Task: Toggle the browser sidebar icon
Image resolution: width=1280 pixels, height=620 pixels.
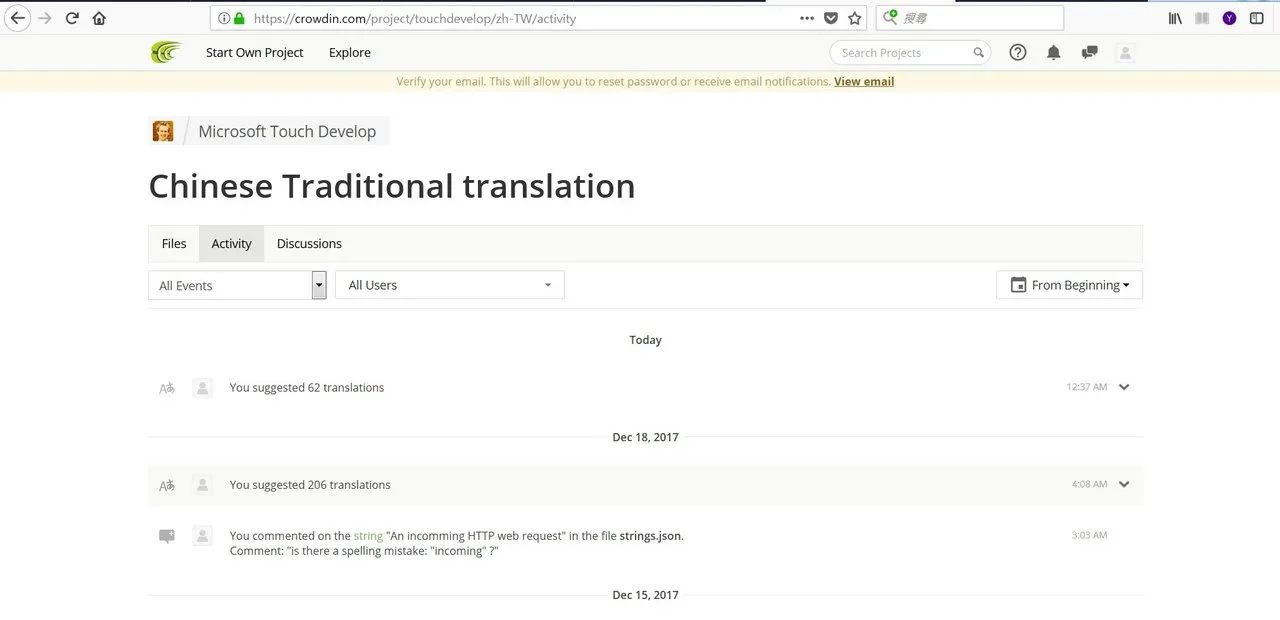Action: 1257,18
